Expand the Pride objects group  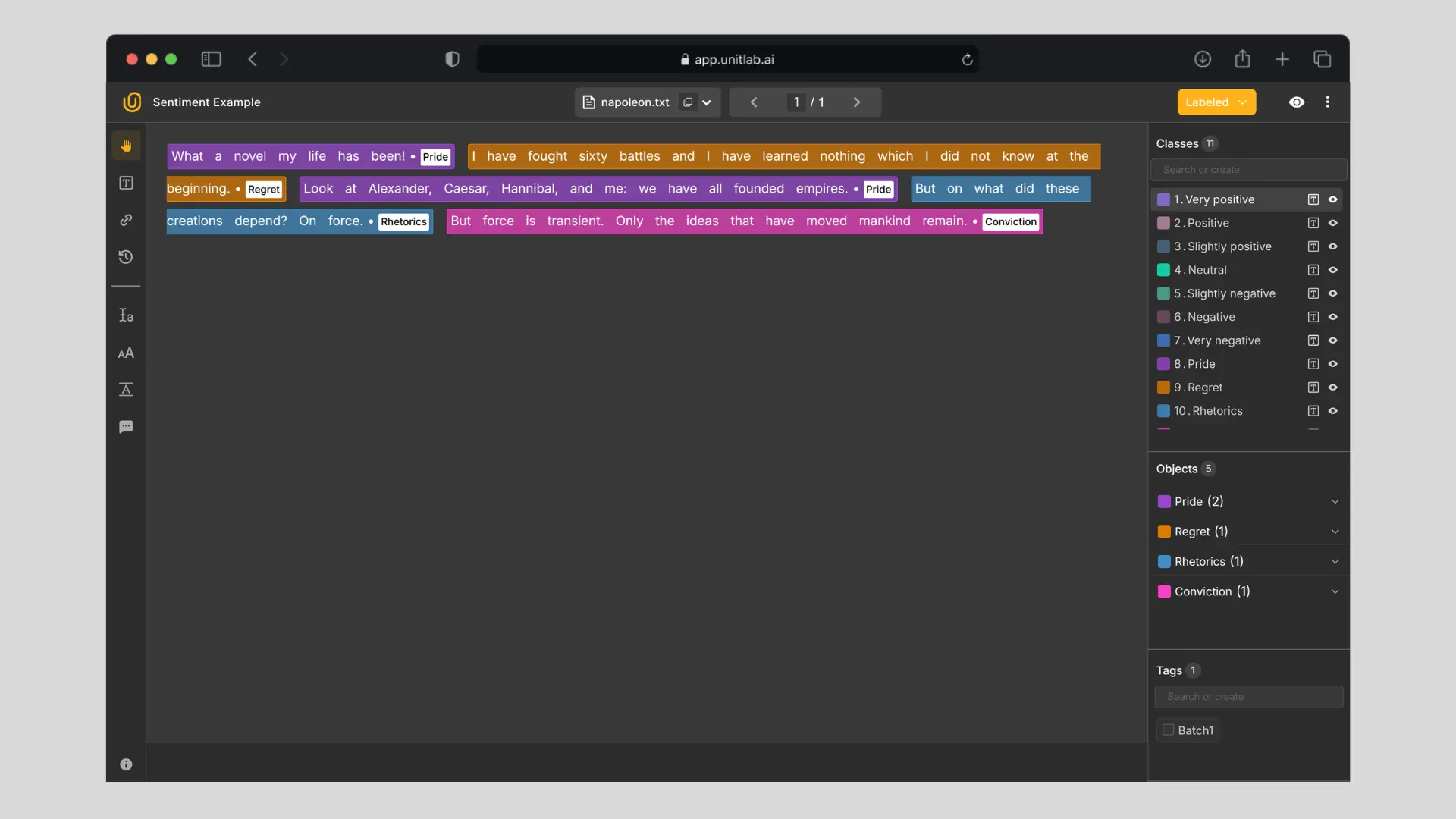point(1335,501)
